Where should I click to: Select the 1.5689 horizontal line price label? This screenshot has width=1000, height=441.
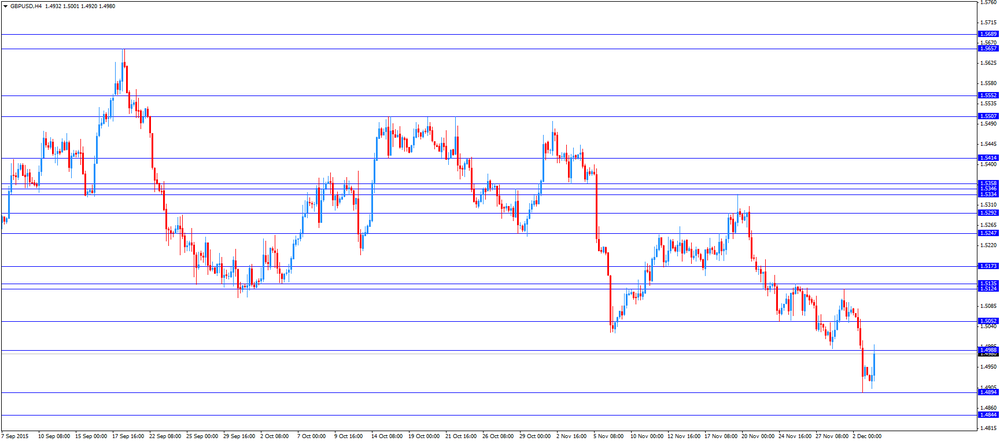[x=987, y=34]
